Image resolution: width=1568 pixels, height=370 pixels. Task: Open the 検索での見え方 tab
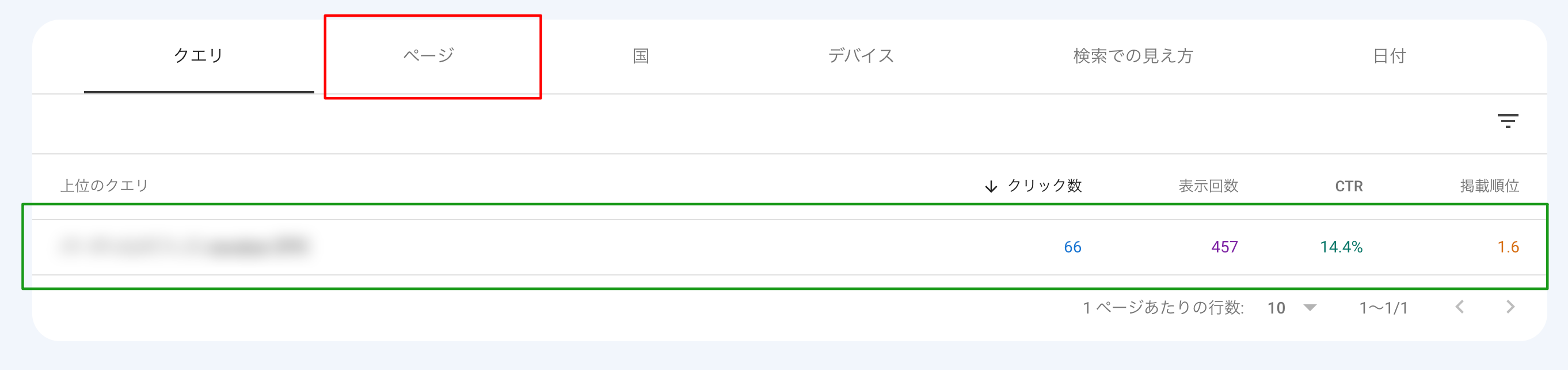coord(1133,56)
